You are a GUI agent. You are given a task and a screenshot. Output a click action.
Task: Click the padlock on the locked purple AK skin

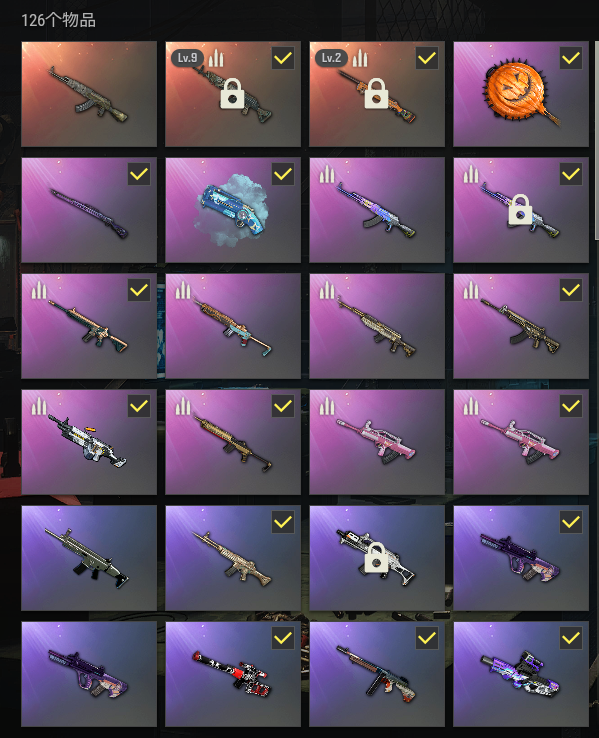click(x=520, y=209)
